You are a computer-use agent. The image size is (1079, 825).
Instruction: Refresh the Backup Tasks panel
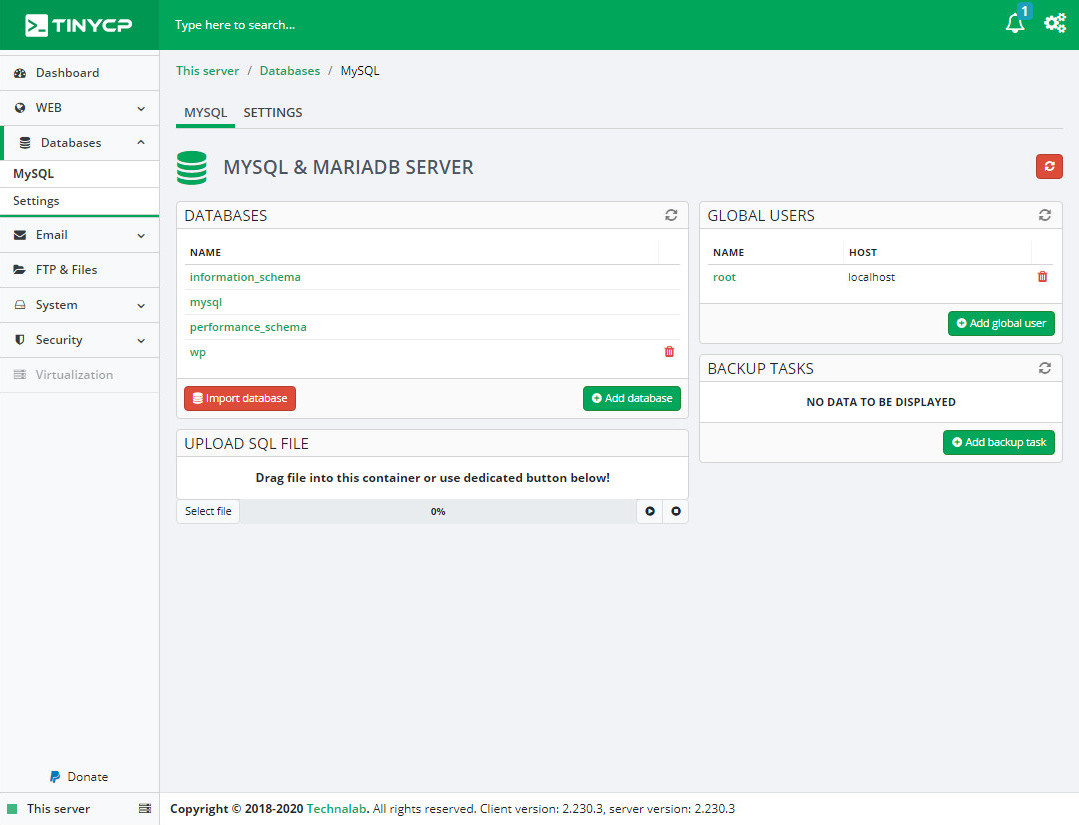1045,368
